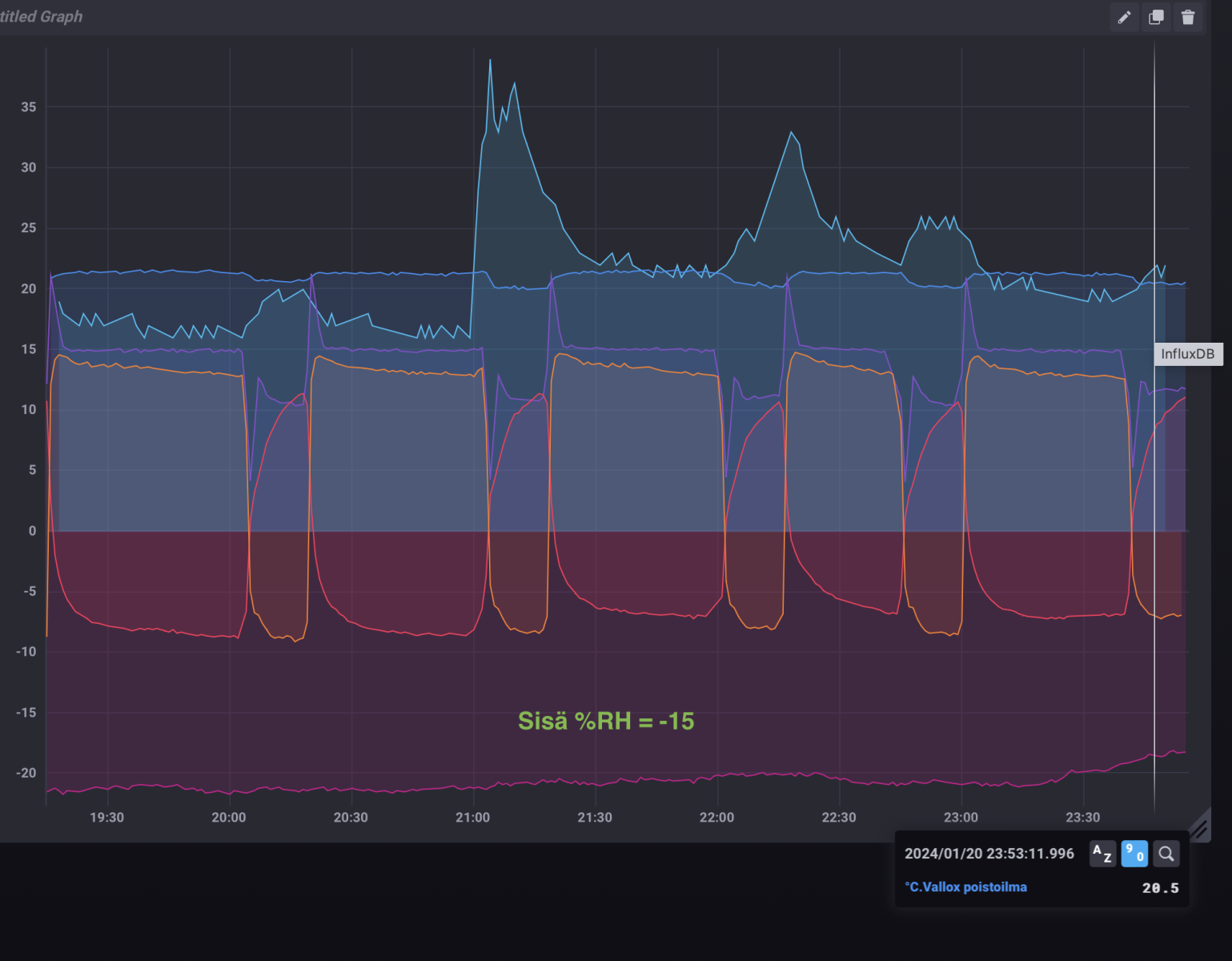The width and height of the screenshot is (1232, 961).
Task: Click the 23:30 label on the time axis
Action: point(1082,818)
